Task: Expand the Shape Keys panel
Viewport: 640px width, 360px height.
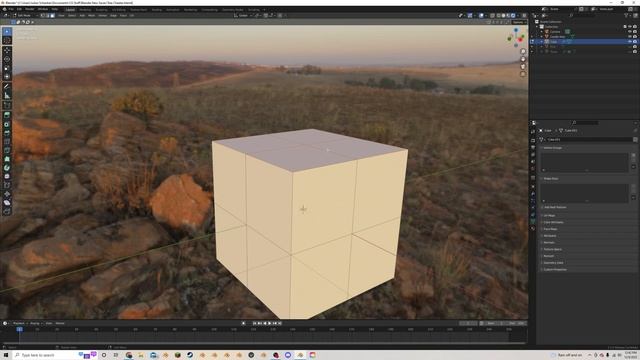Action: tap(551, 179)
